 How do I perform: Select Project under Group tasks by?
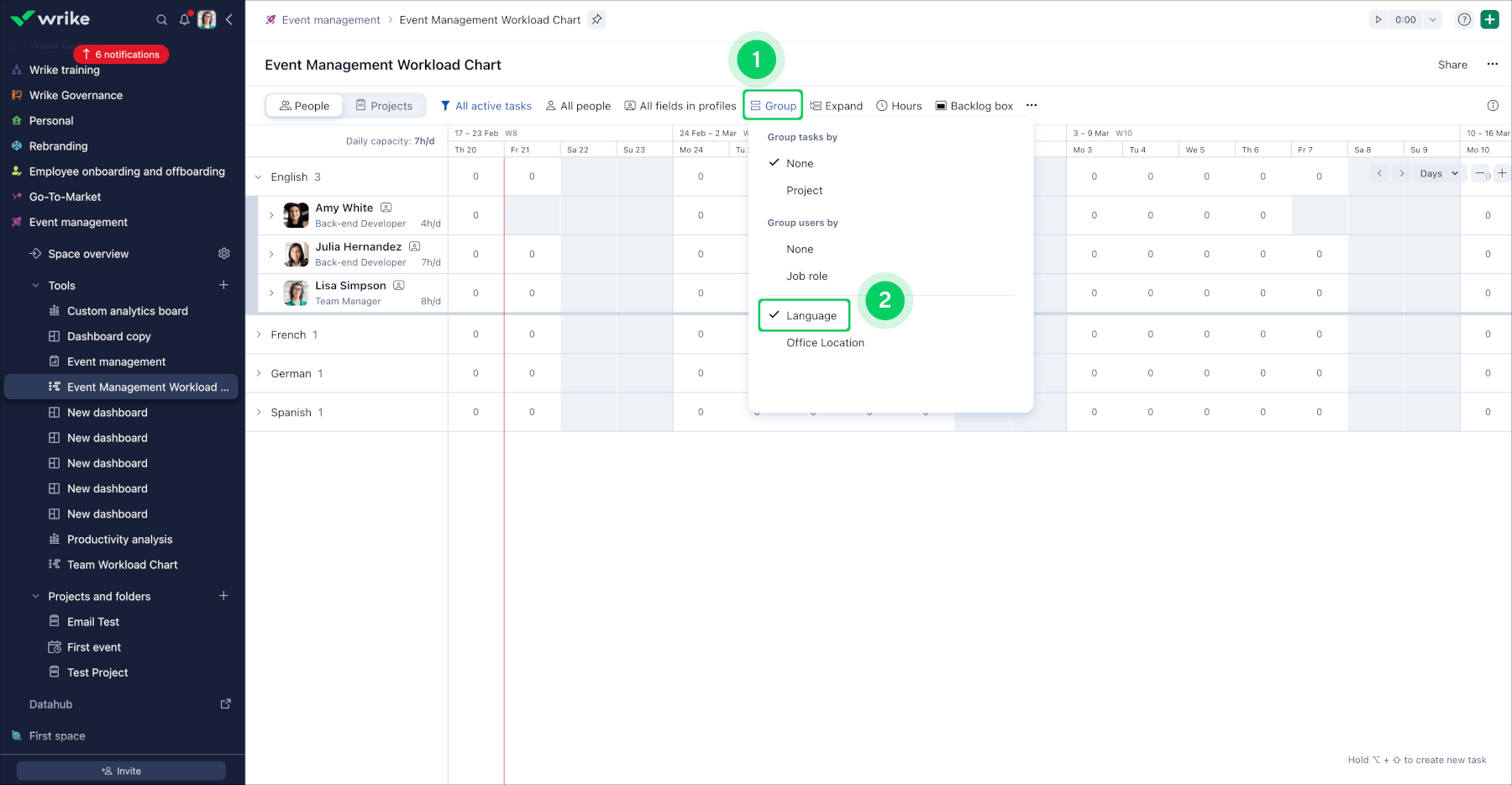[805, 191]
